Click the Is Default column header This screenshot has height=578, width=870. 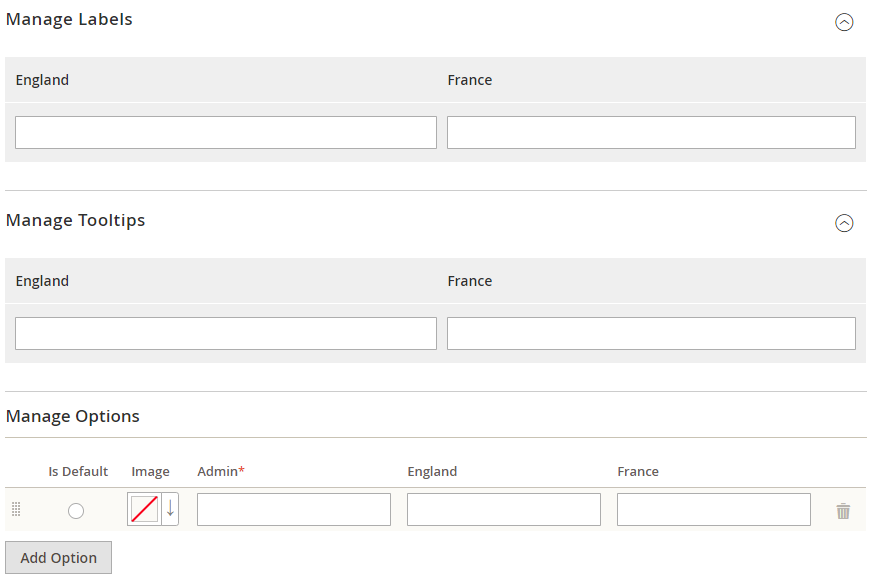coord(78,471)
